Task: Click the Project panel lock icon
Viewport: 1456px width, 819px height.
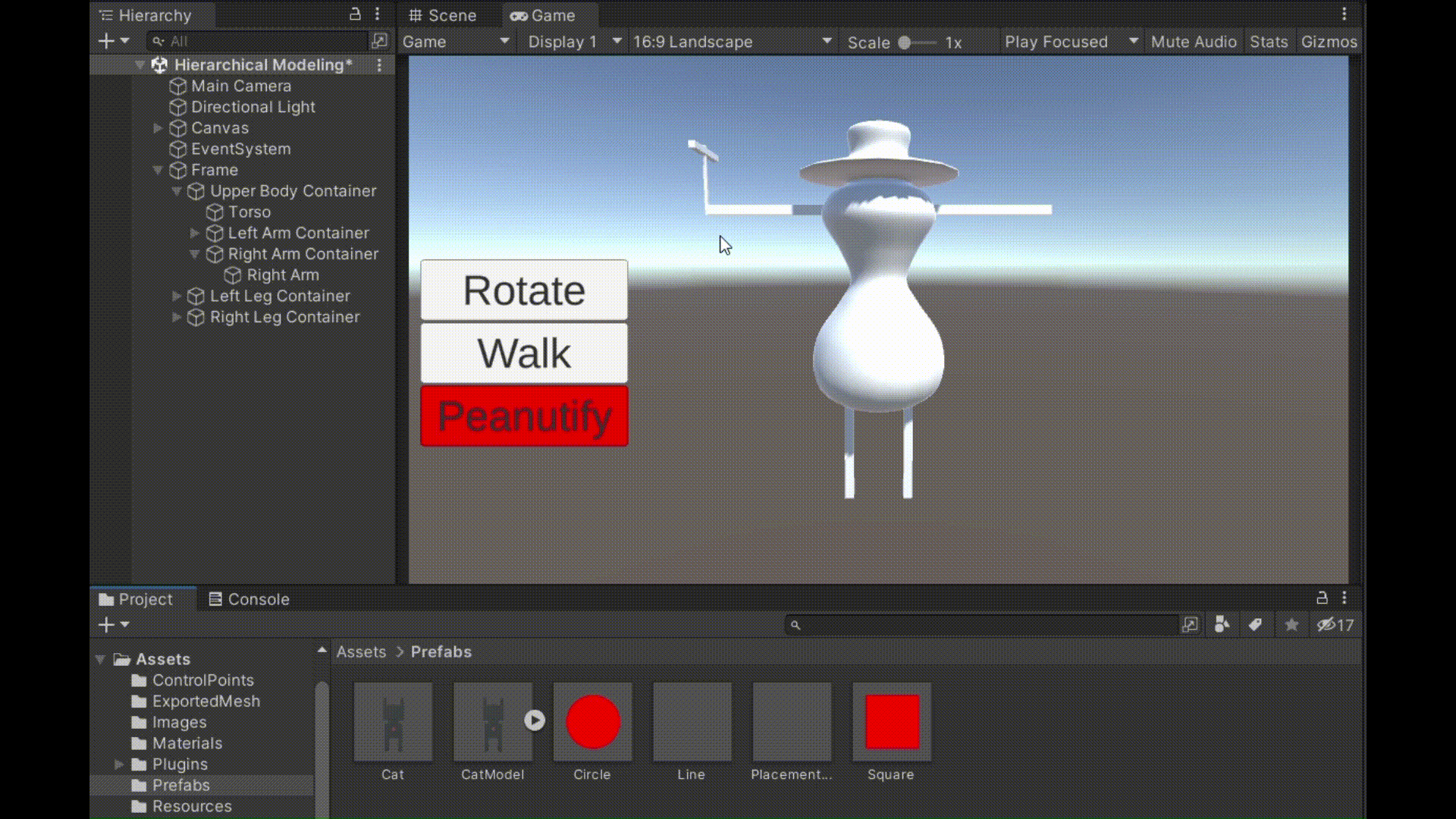Action: coord(1322,598)
